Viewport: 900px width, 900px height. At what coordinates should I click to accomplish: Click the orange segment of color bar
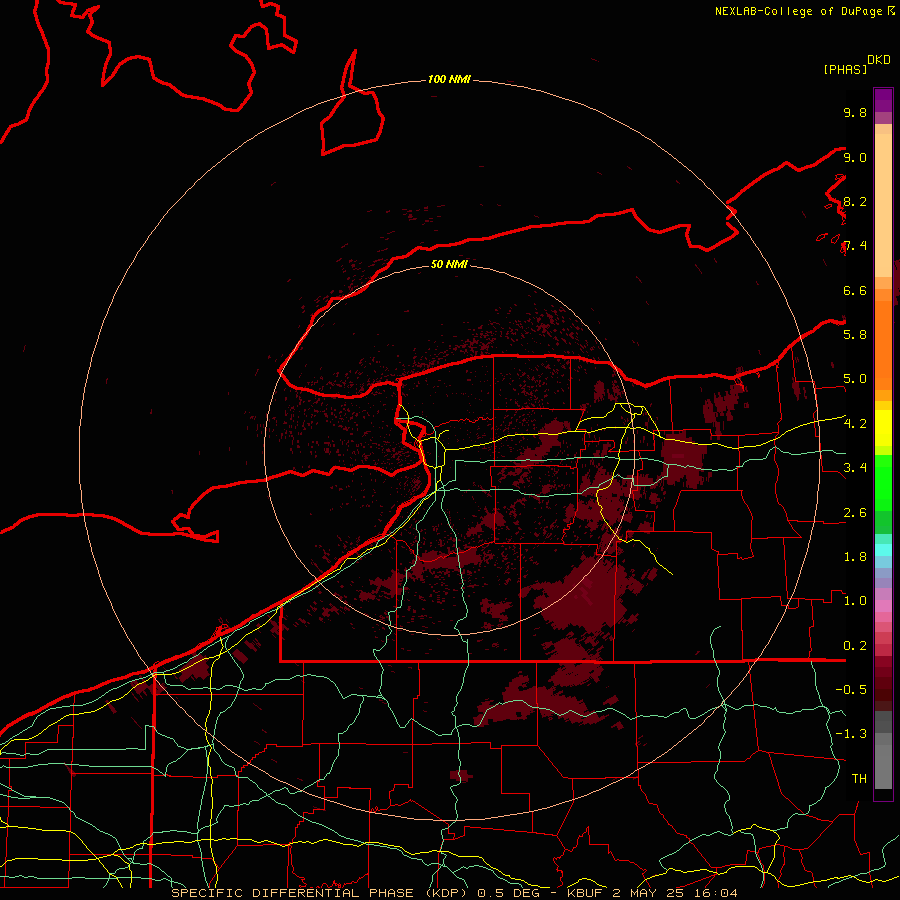[x=883, y=345]
